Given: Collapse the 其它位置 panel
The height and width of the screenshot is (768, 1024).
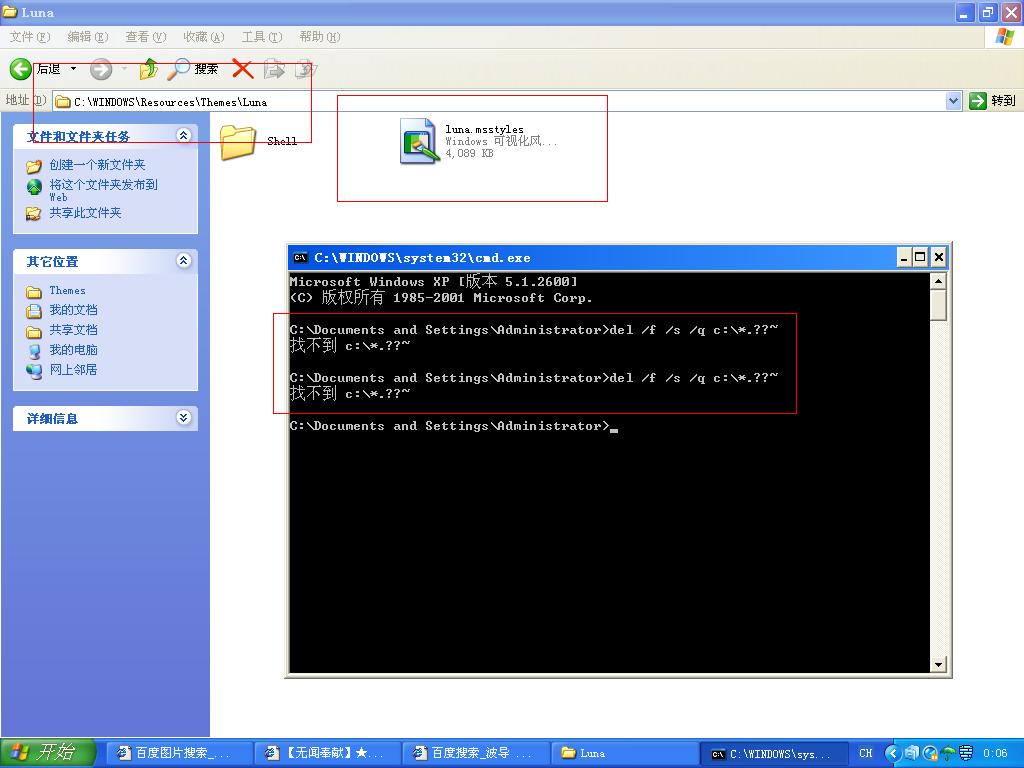Looking at the screenshot, I should [184, 261].
